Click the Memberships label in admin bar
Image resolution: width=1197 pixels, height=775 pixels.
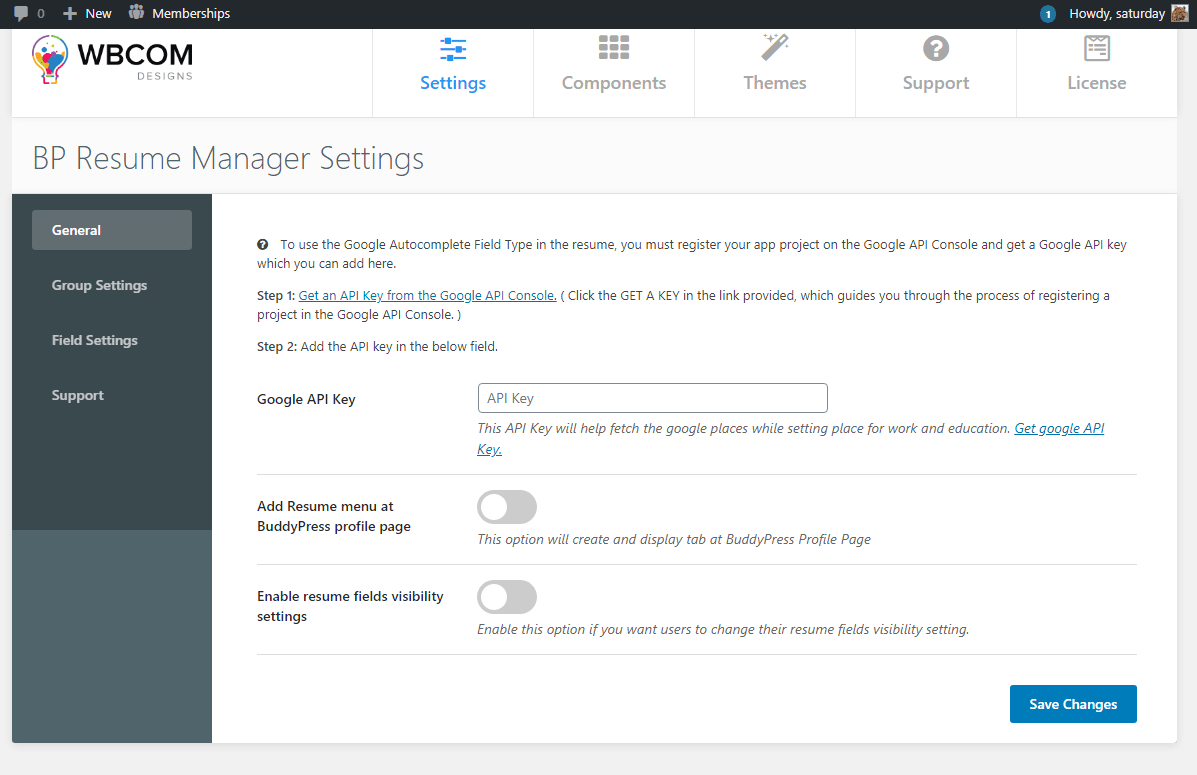[191, 13]
